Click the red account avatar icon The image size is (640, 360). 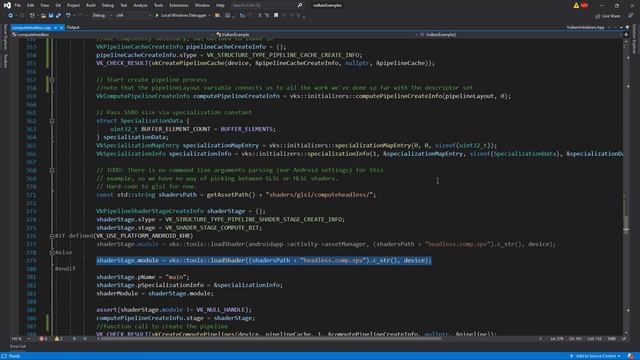click(584, 5)
